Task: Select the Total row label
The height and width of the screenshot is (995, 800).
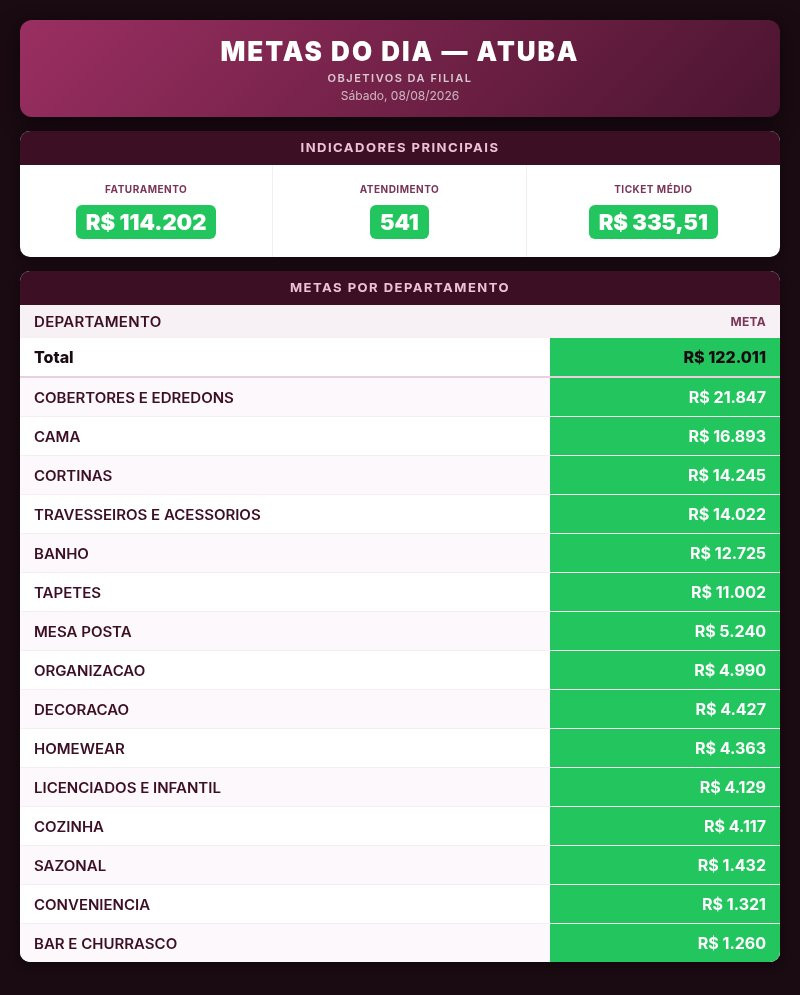Action: pos(54,357)
